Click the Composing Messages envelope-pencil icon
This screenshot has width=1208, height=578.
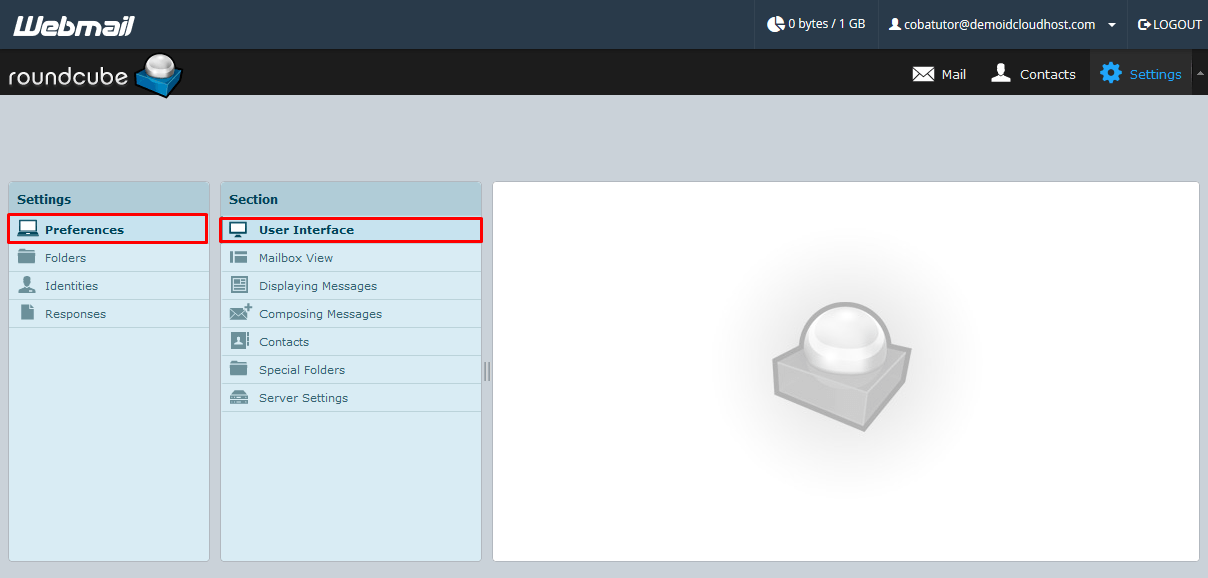pos(239,313)
